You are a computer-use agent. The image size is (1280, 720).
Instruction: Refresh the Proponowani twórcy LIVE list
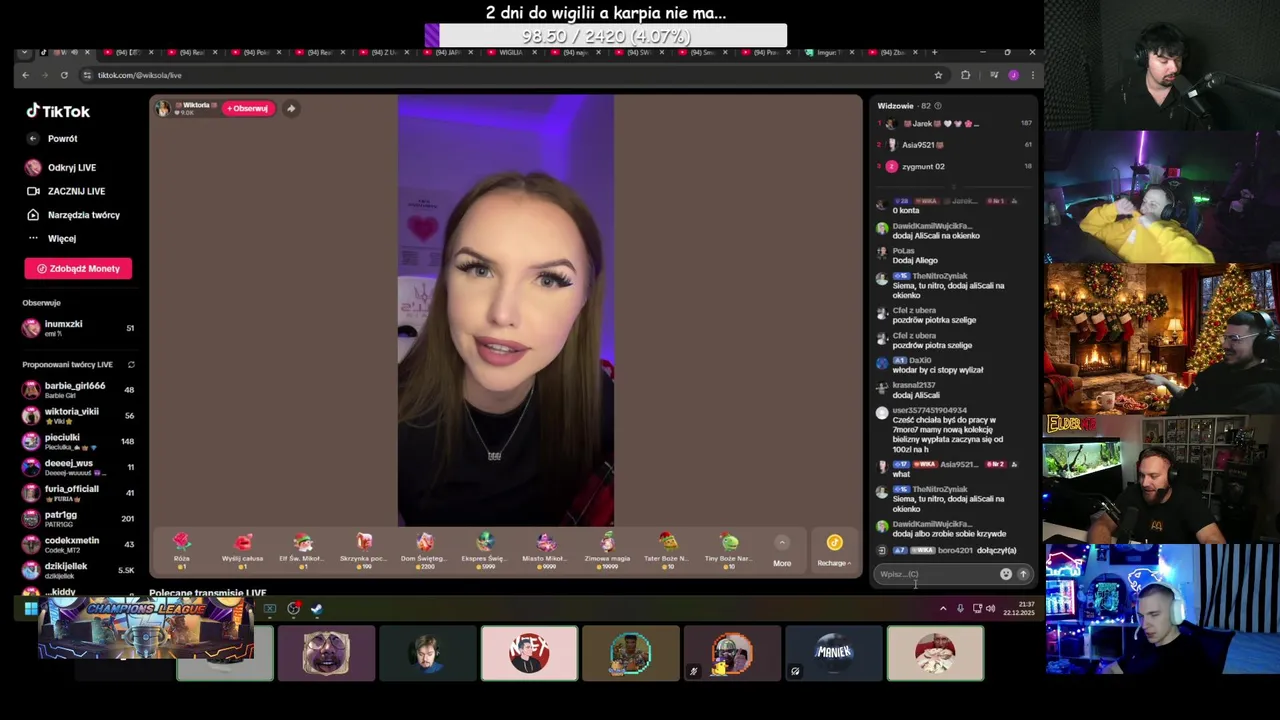(131, 364)
